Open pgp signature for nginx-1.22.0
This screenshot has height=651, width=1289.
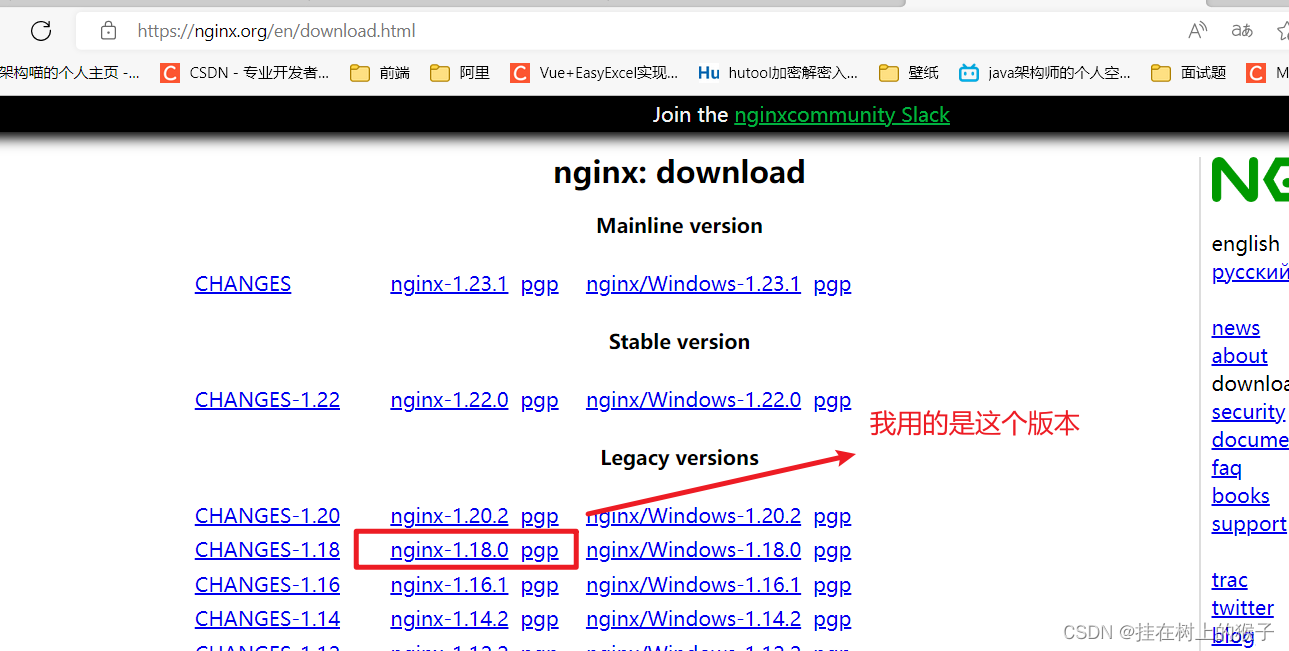539,400
